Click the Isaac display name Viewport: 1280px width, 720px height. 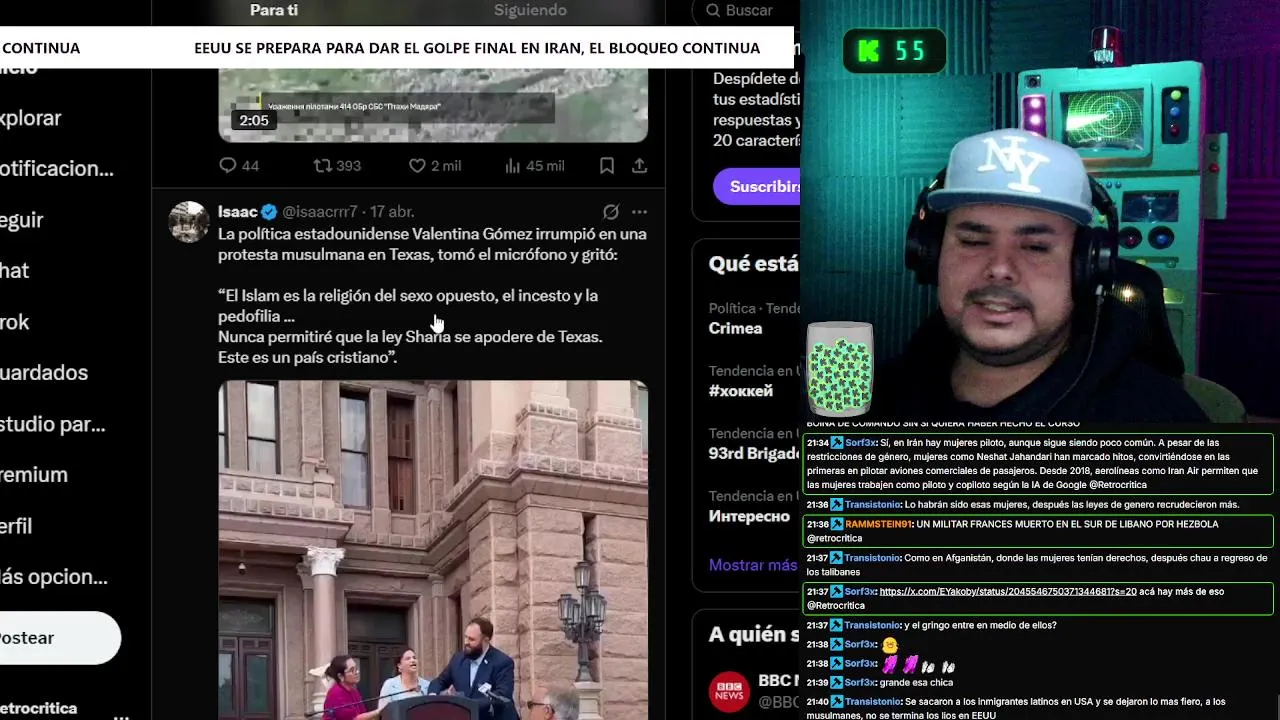237,212
